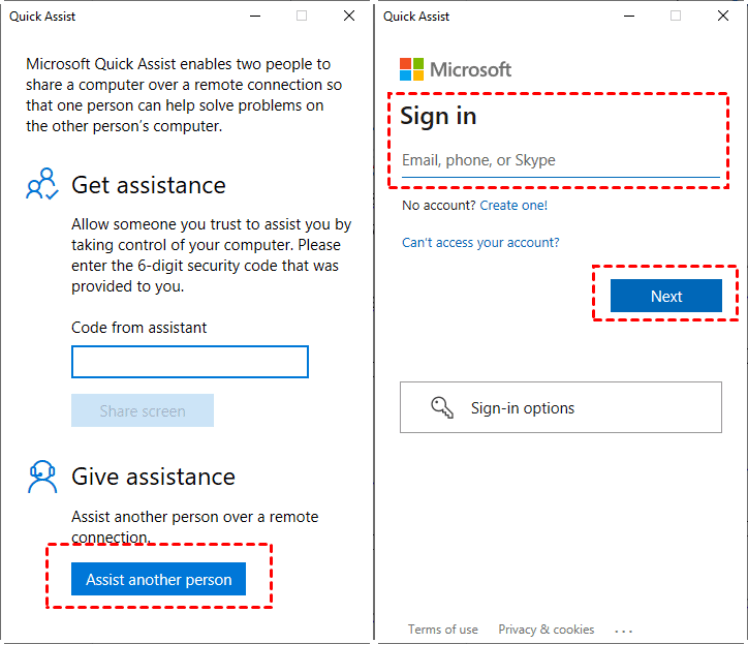
Task: Click the Give assistance headset icon
Action: [42, 477]
